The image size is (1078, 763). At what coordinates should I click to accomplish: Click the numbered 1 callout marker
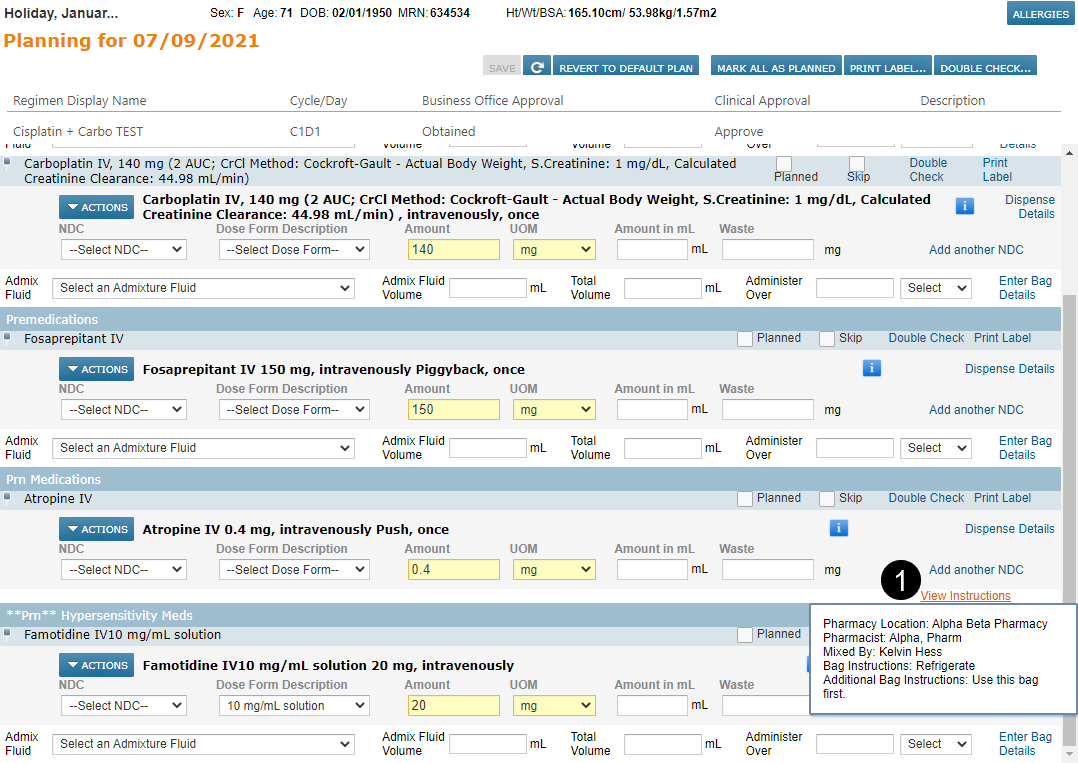click(x=900, y=582)
